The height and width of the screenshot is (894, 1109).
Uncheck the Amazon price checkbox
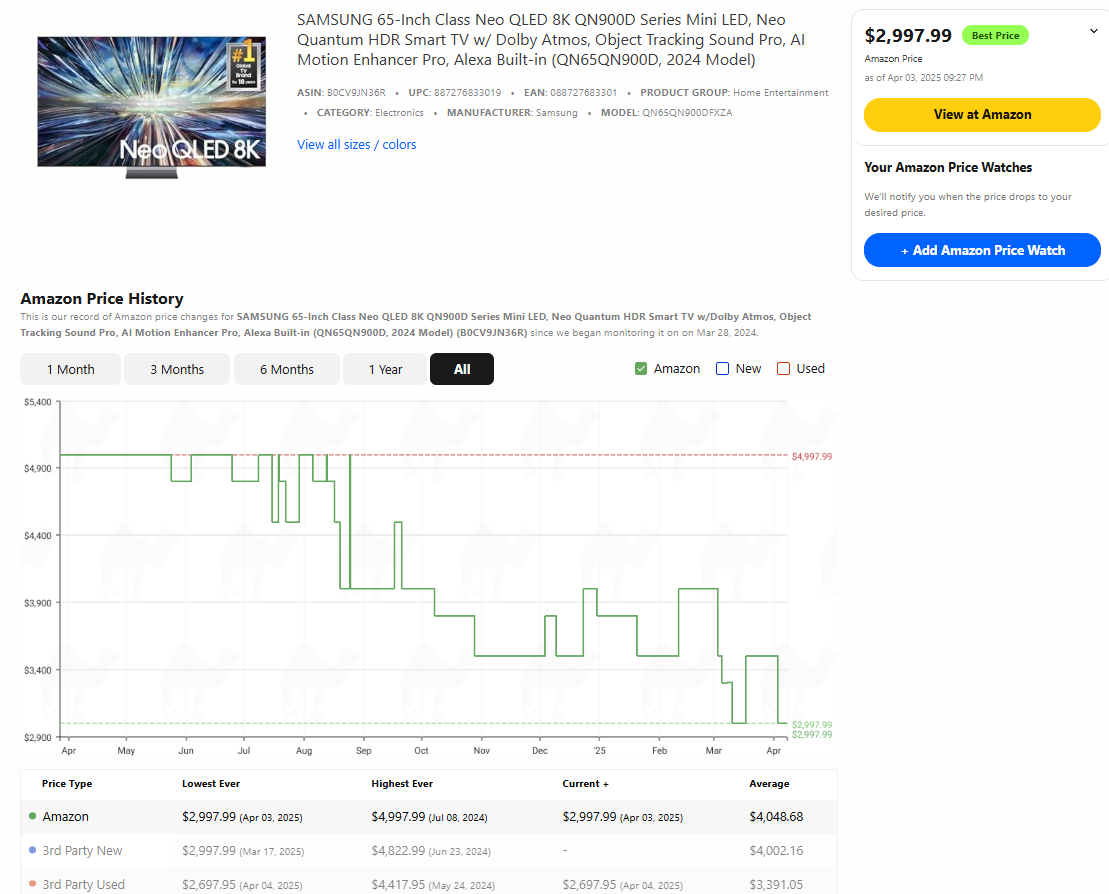641,368
